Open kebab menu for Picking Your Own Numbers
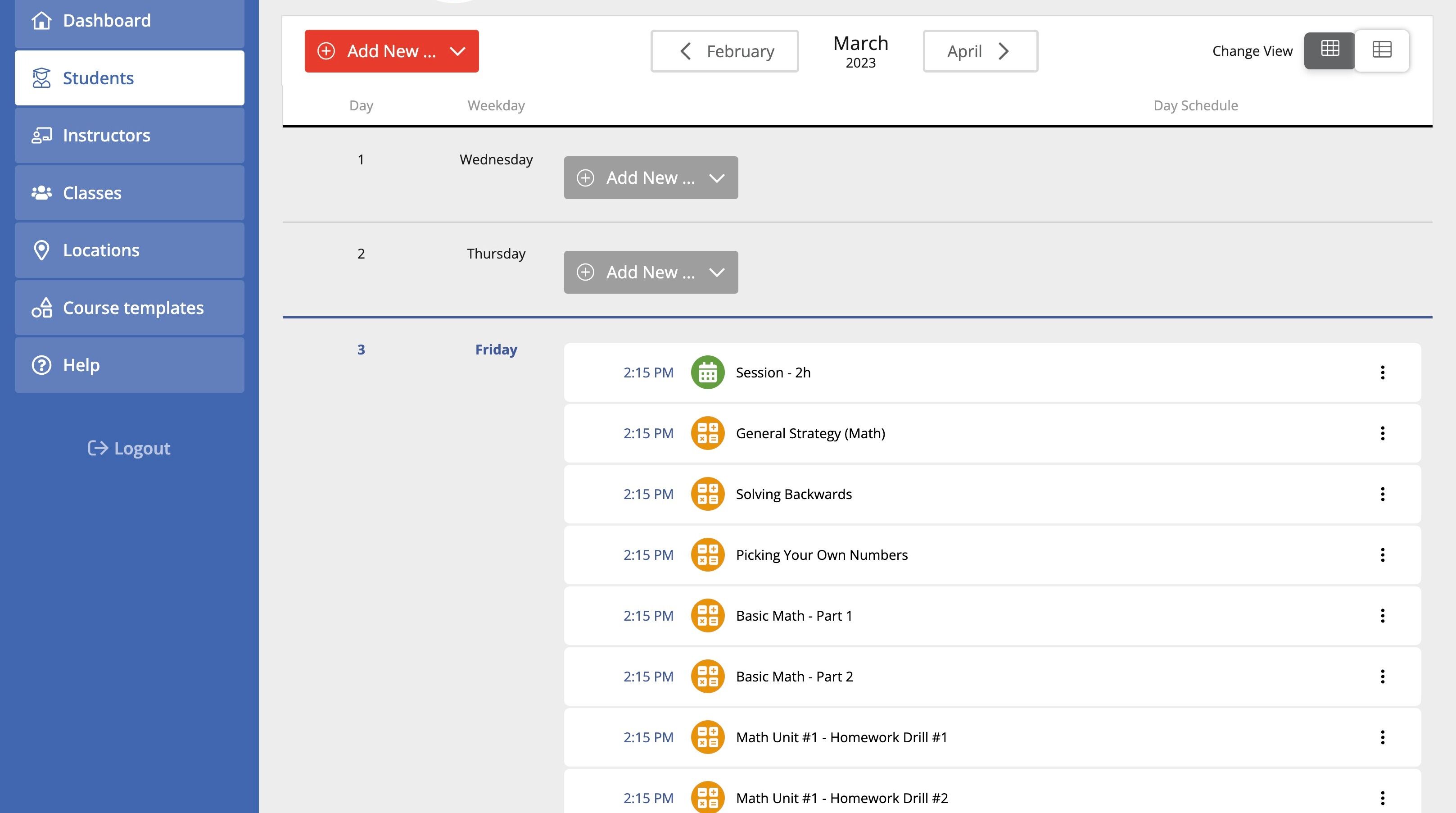Viewport: 1456px width, 813px height. (x=1383, y=555)
